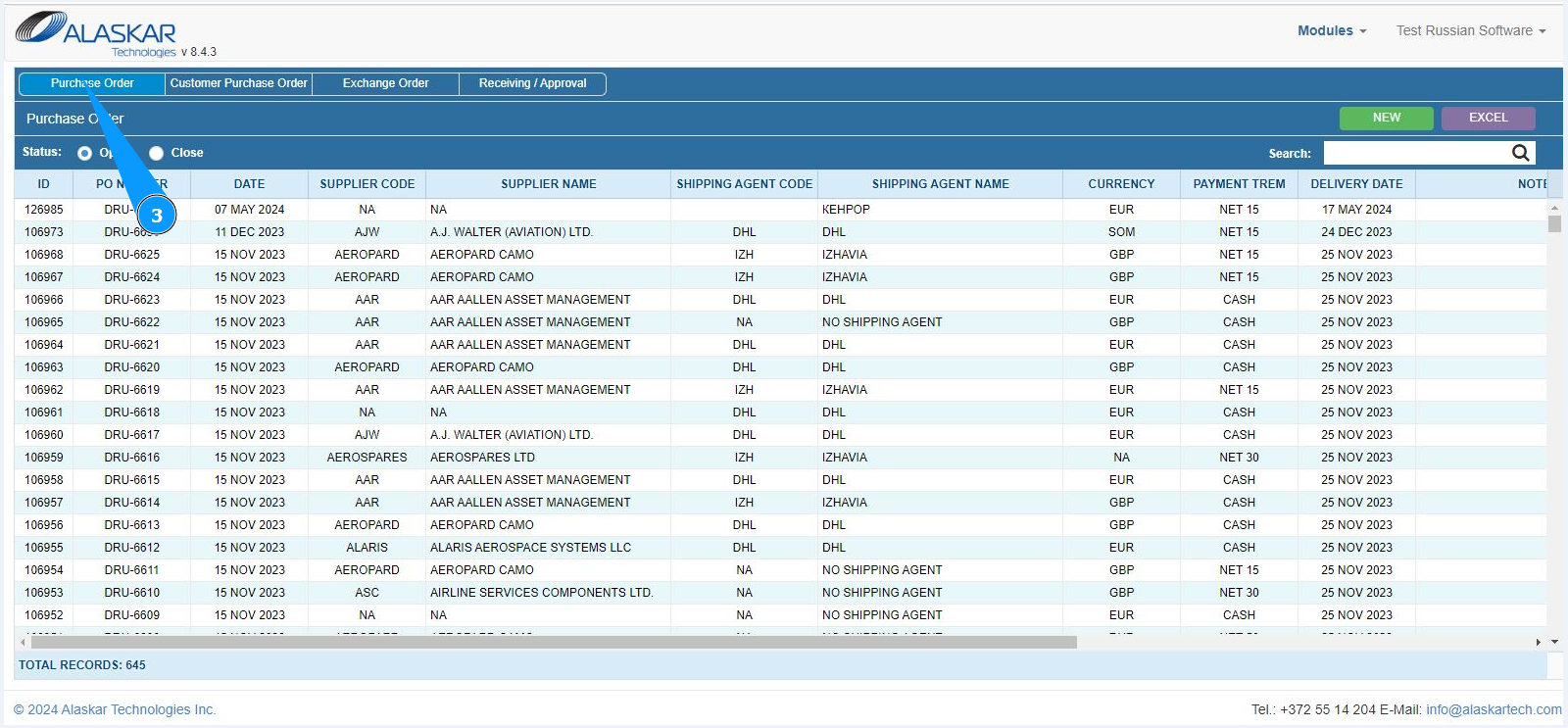Click supplier name AEROSPARES LTD
The width and height of the screenshot is (1568, 728).
(x=482, y=458)
